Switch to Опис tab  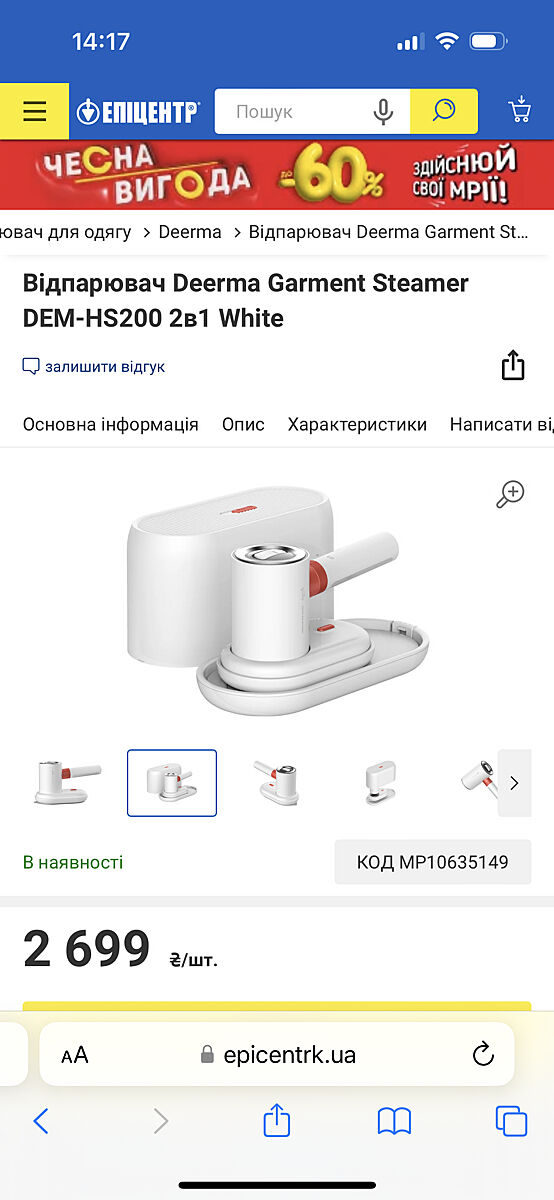click(243, 424)
